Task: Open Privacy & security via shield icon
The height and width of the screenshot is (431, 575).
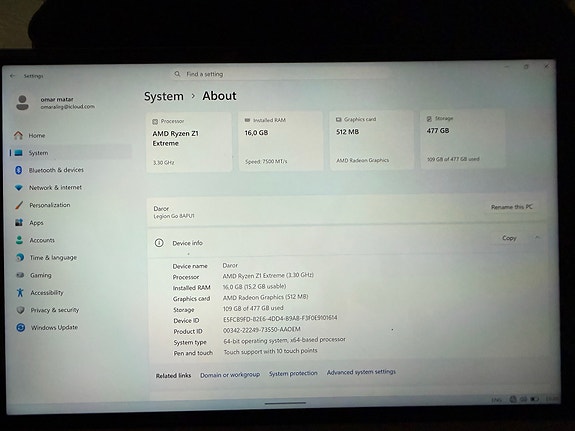Action: click(x=21, y=310)
